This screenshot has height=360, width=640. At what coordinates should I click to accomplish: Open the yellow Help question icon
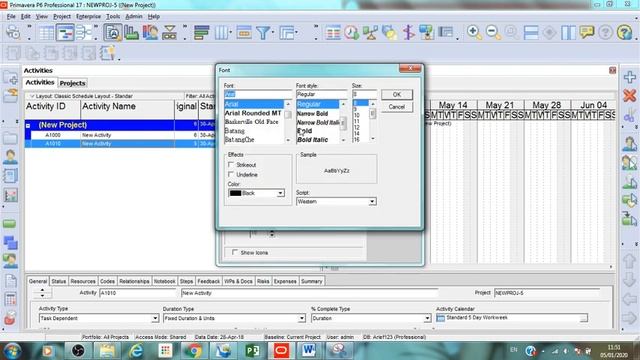click(624, 32)
